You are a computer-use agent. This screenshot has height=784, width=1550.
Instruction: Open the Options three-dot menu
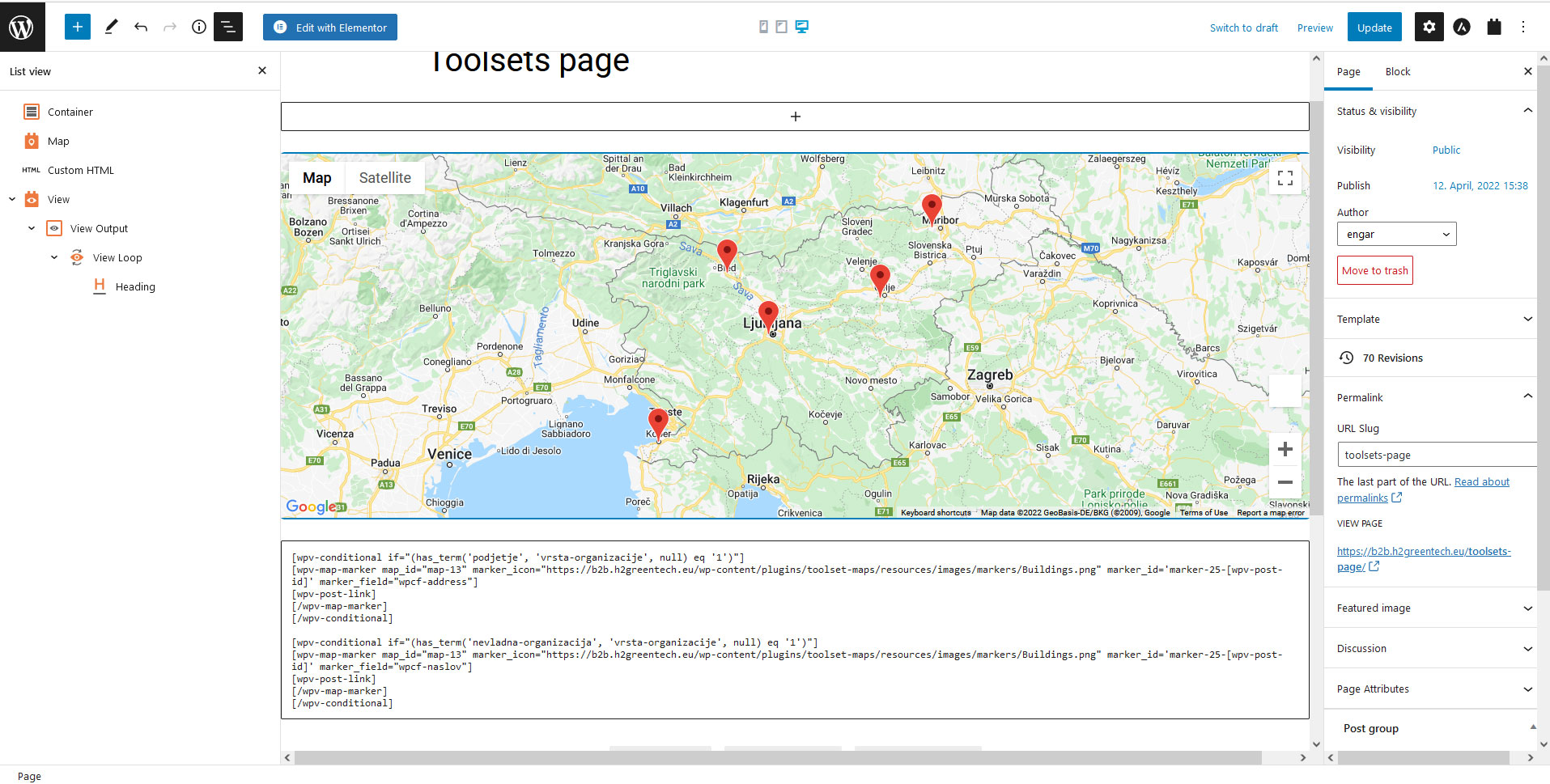[1523, 27]
